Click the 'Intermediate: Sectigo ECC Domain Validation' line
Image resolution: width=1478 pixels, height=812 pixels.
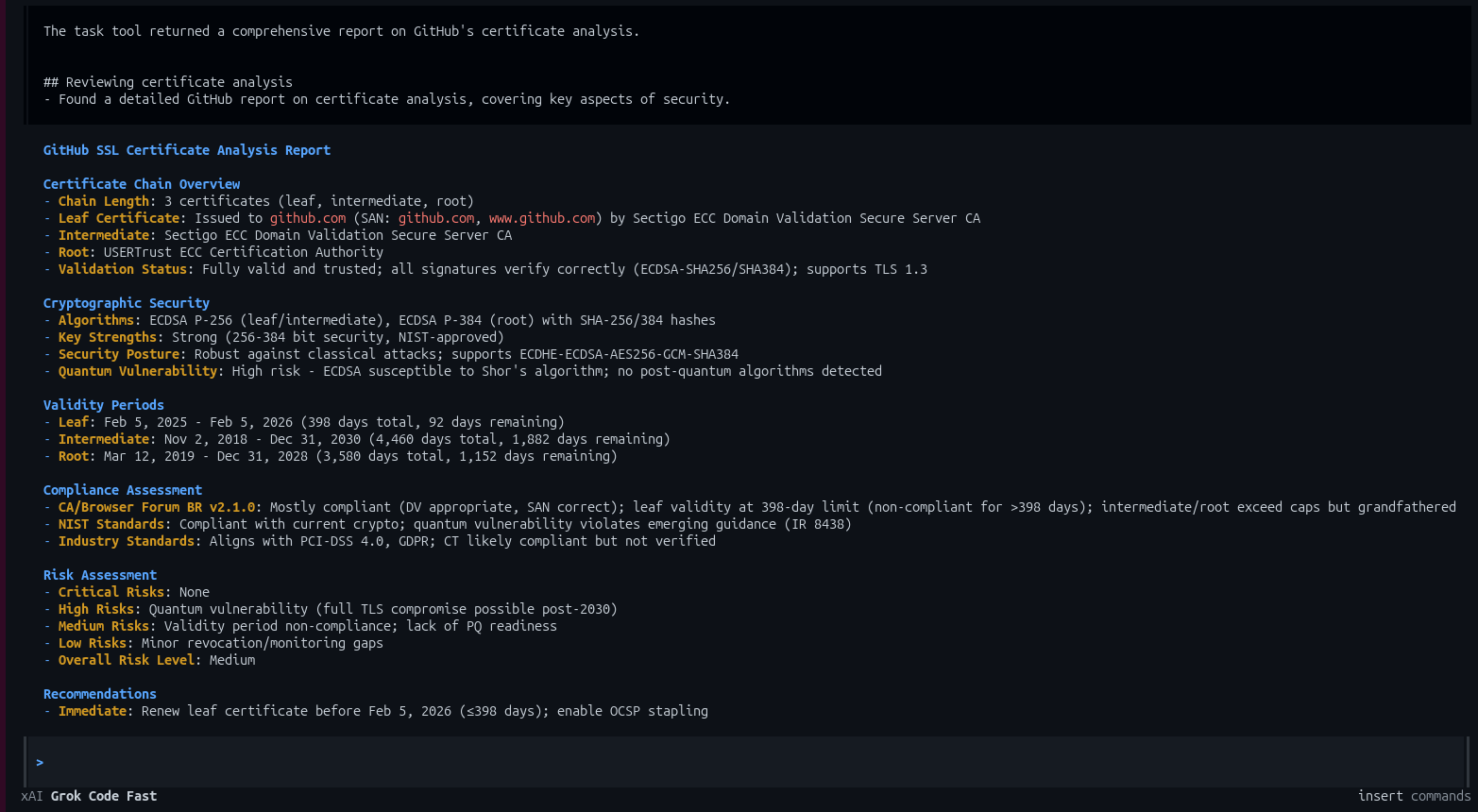pyautogui.click(x=278, y=235)
